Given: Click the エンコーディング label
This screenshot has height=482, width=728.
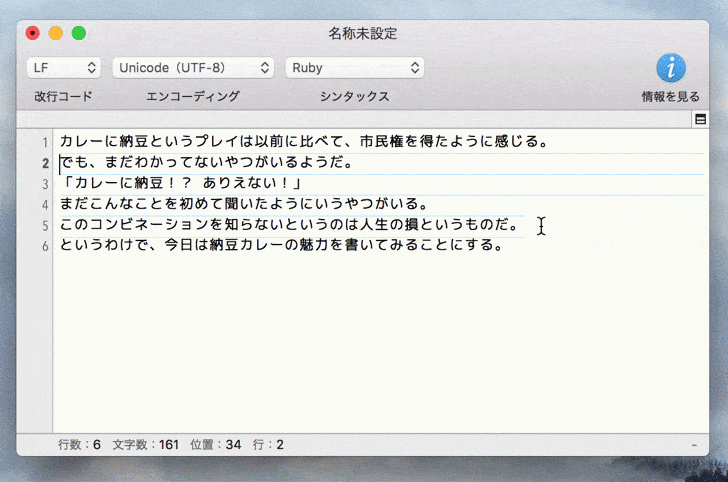Looking at the screenshot, I should coord(193,96).
